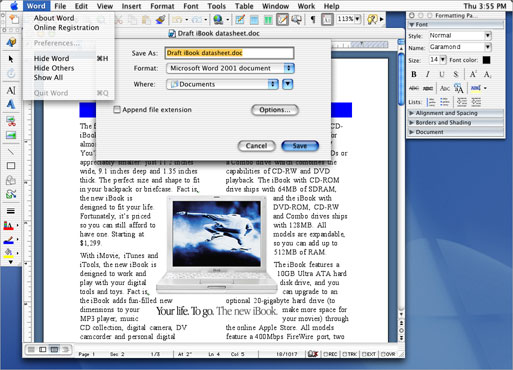Click the menu bar clock Thu 3:55 PM

pyautogui.click(x=485, y=6)
